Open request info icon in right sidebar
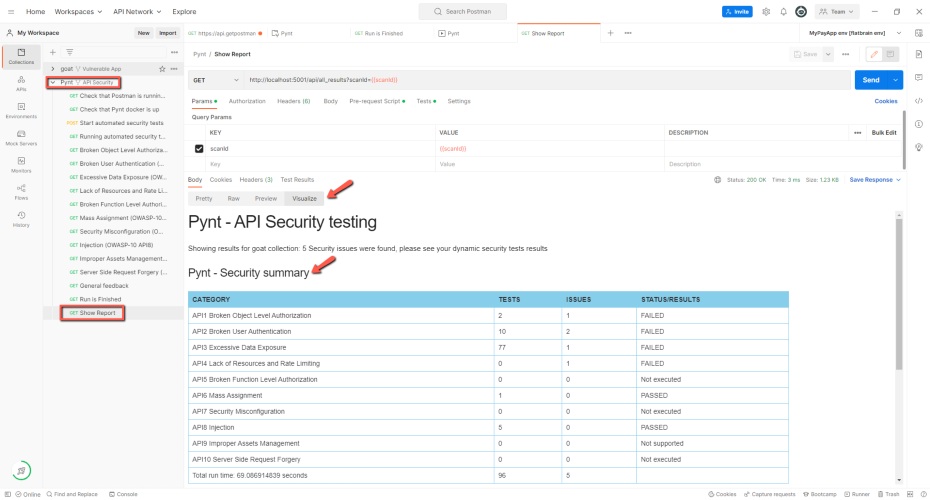This screenshot has height=500, width=930. (919, 124)
